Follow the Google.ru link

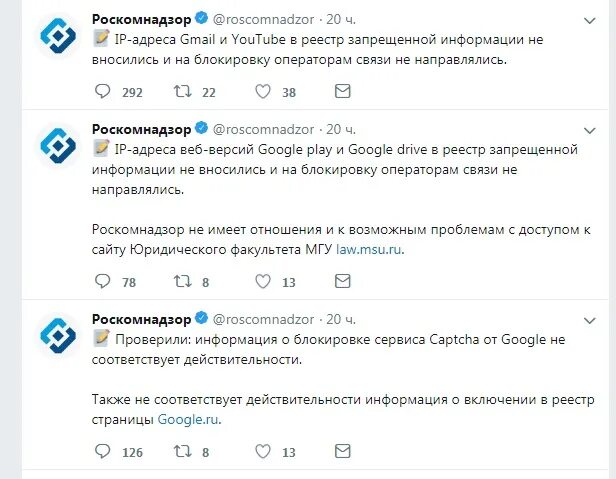[x=189, y=420]
